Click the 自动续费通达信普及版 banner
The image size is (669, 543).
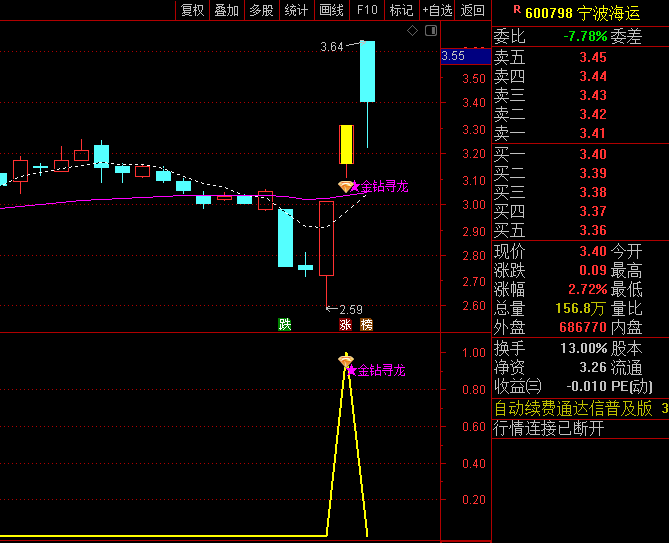tap(573, 409)
